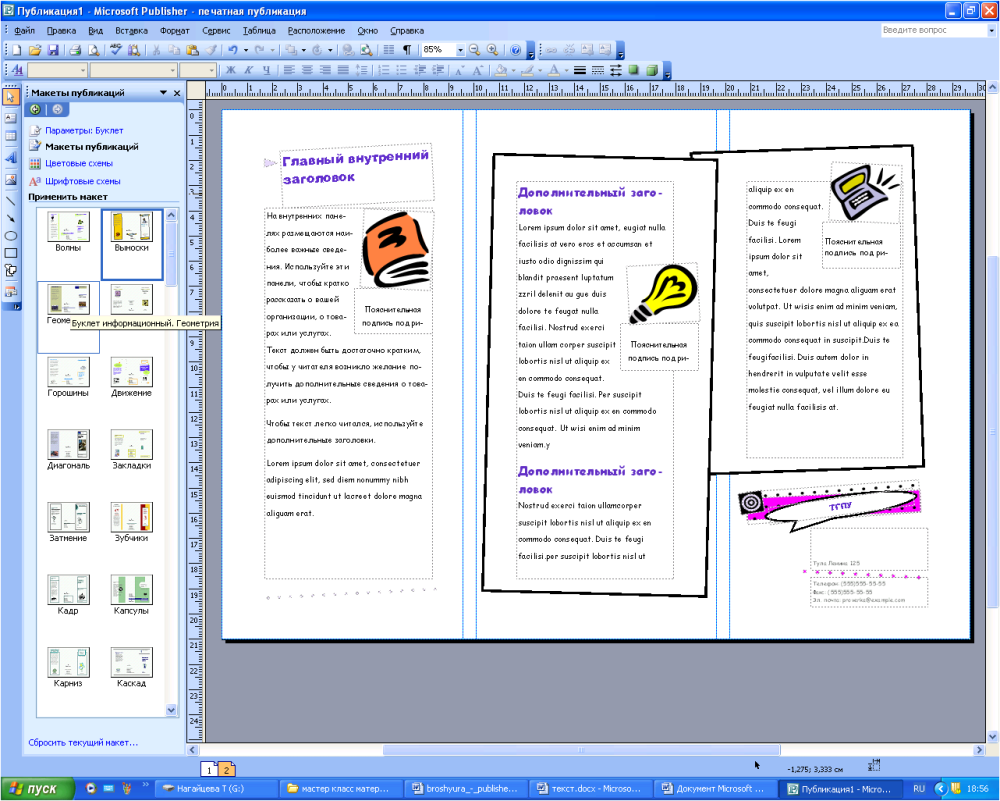Open the font size dropdown
Screen dimensions: 1000x801
pyautogui.click(x=212, y=70)
